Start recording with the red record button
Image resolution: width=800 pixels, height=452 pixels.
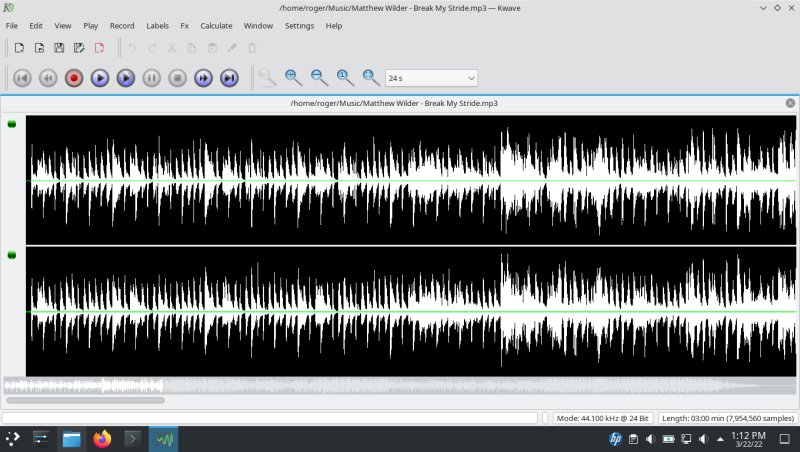tap(74, 78)
